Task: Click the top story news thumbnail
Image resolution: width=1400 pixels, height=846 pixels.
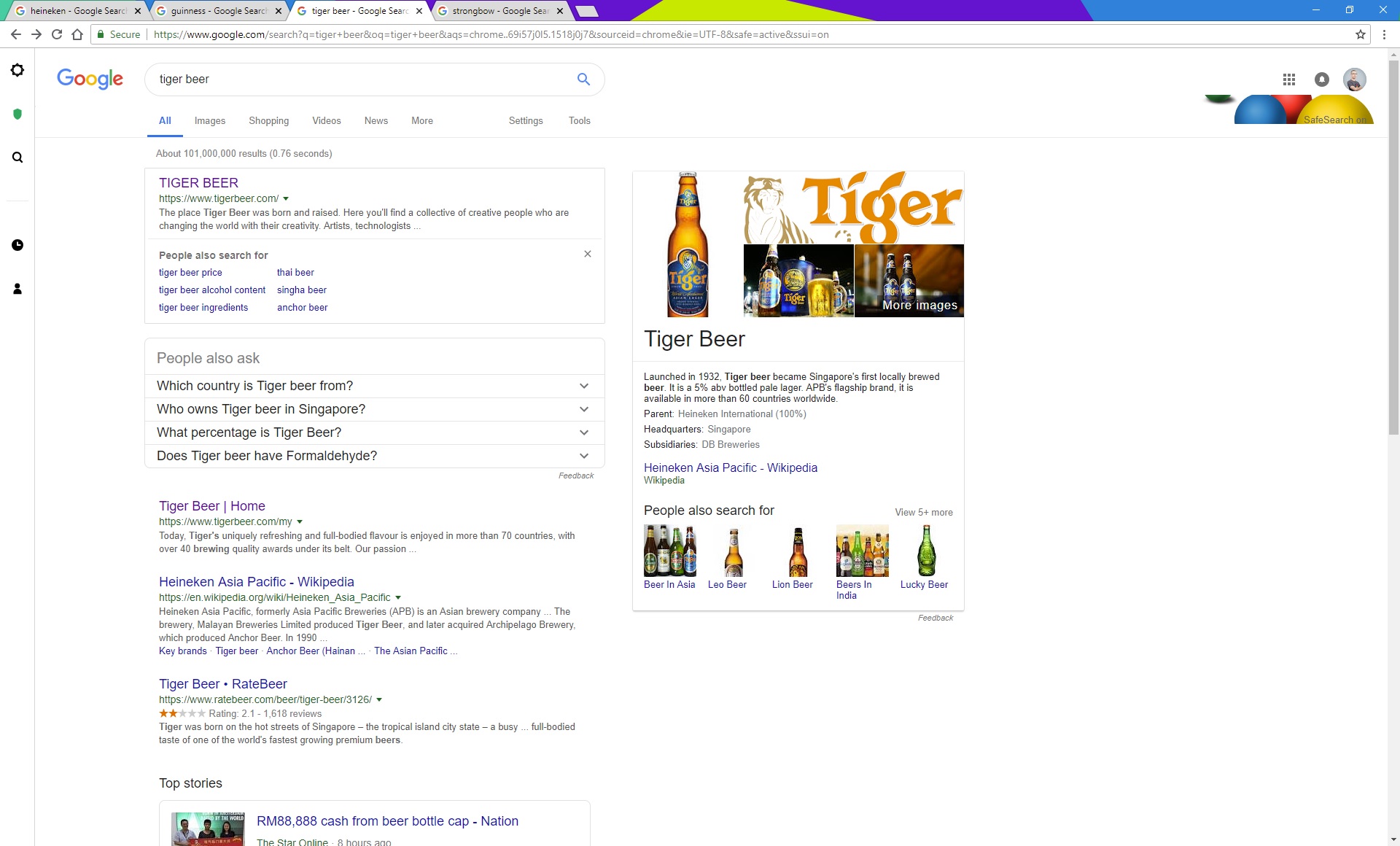Action: pyautogui.click(x=208, y=829)
